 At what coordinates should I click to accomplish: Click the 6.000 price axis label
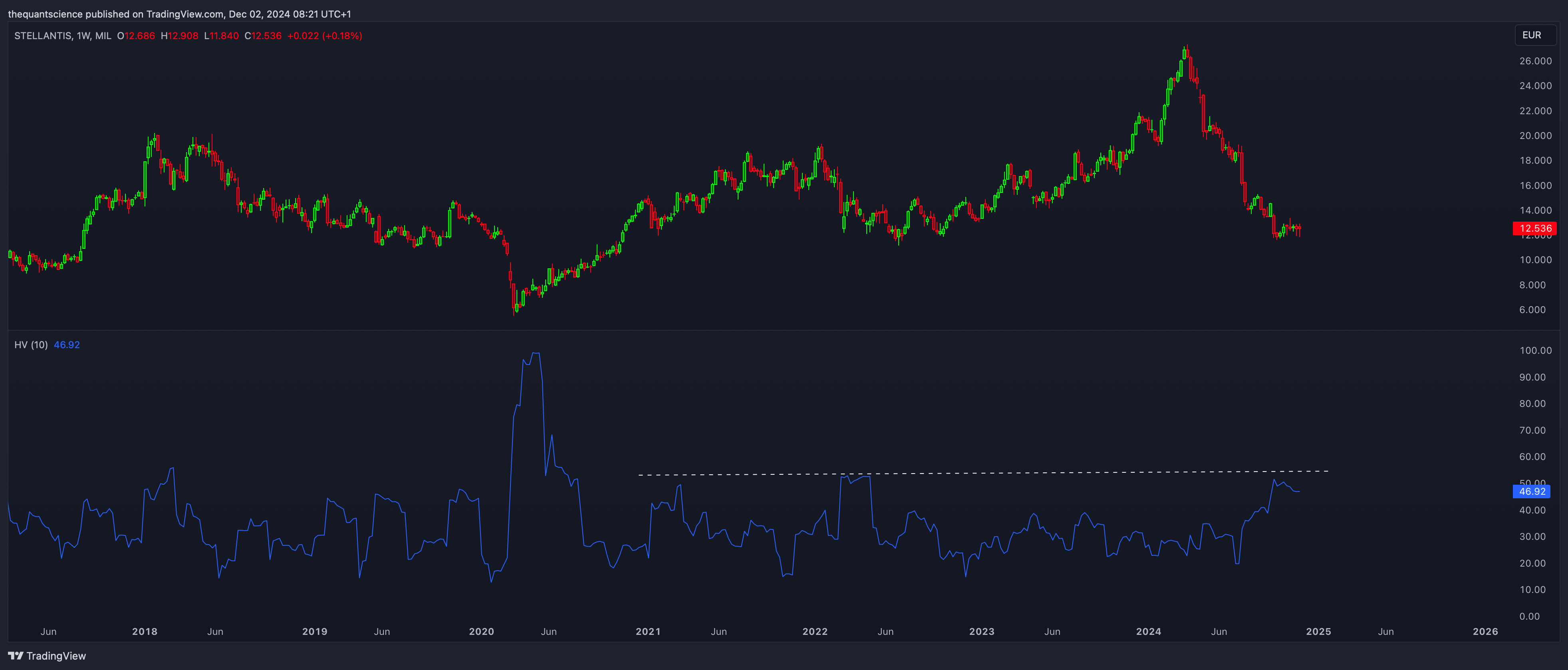pos(1532,310)
